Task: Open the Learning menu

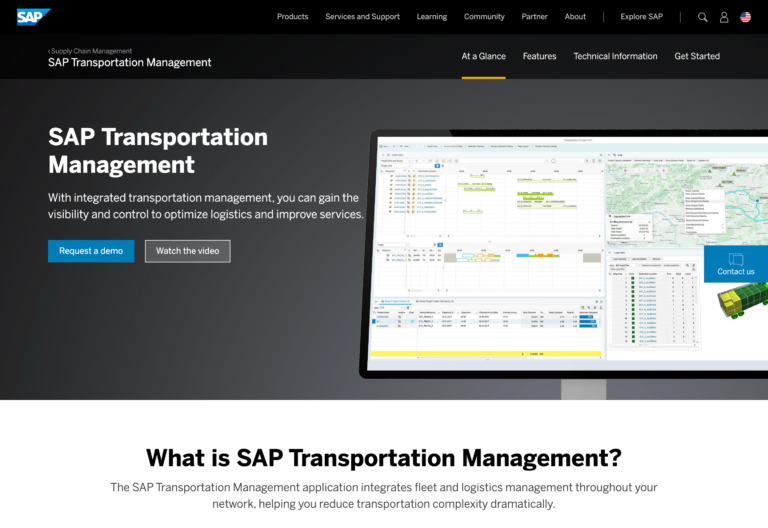Action: coord(431,17)
